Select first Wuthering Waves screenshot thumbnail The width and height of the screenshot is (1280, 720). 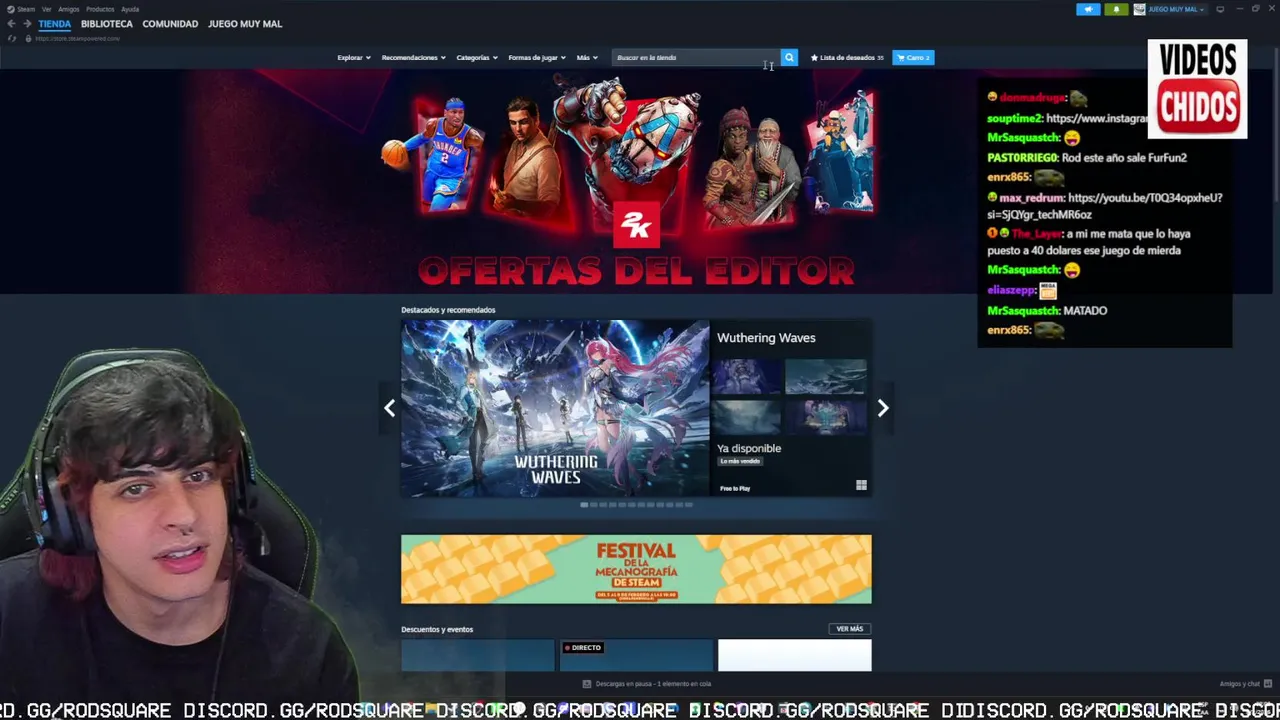748,377
